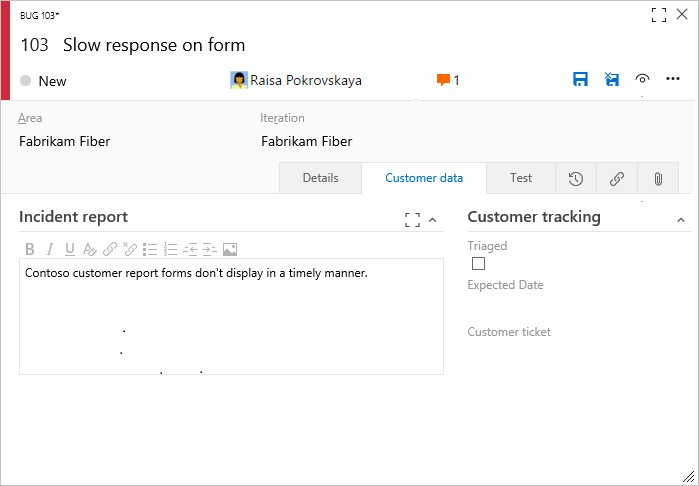Apply italic formatting in Incident report
Screen dimensions: 699x486
(50, 249)
